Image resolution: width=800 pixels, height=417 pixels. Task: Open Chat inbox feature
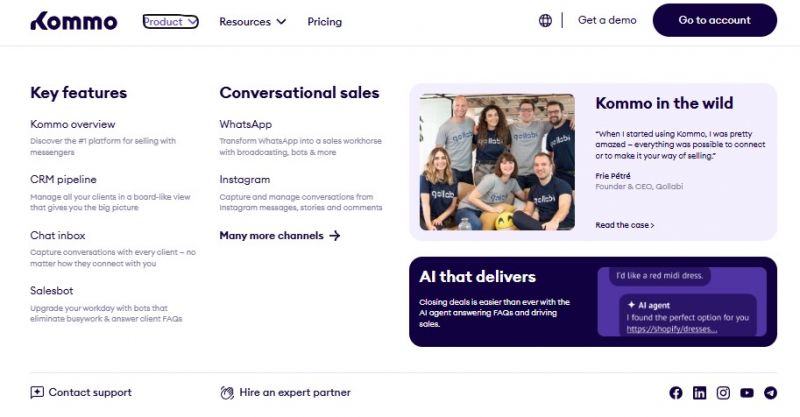tap(58, 235)
